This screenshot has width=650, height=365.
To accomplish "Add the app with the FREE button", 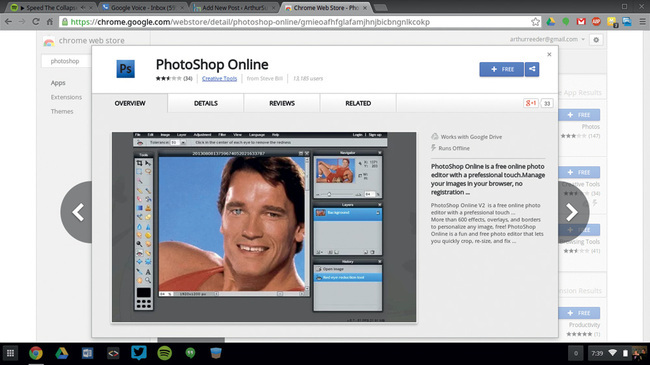I will point(502,69).
